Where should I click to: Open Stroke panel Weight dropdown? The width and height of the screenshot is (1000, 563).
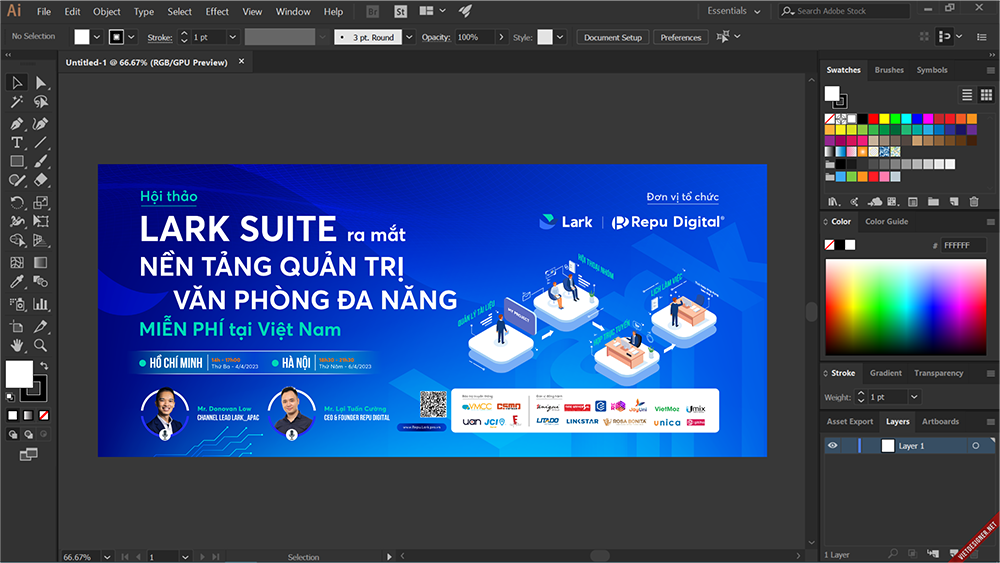click(914, 397)
